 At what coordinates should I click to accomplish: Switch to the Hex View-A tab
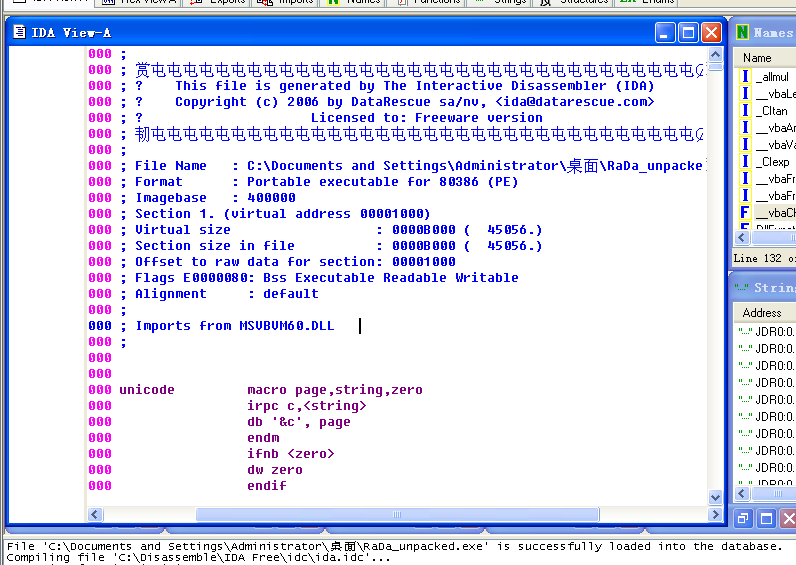tap(140, 2)
